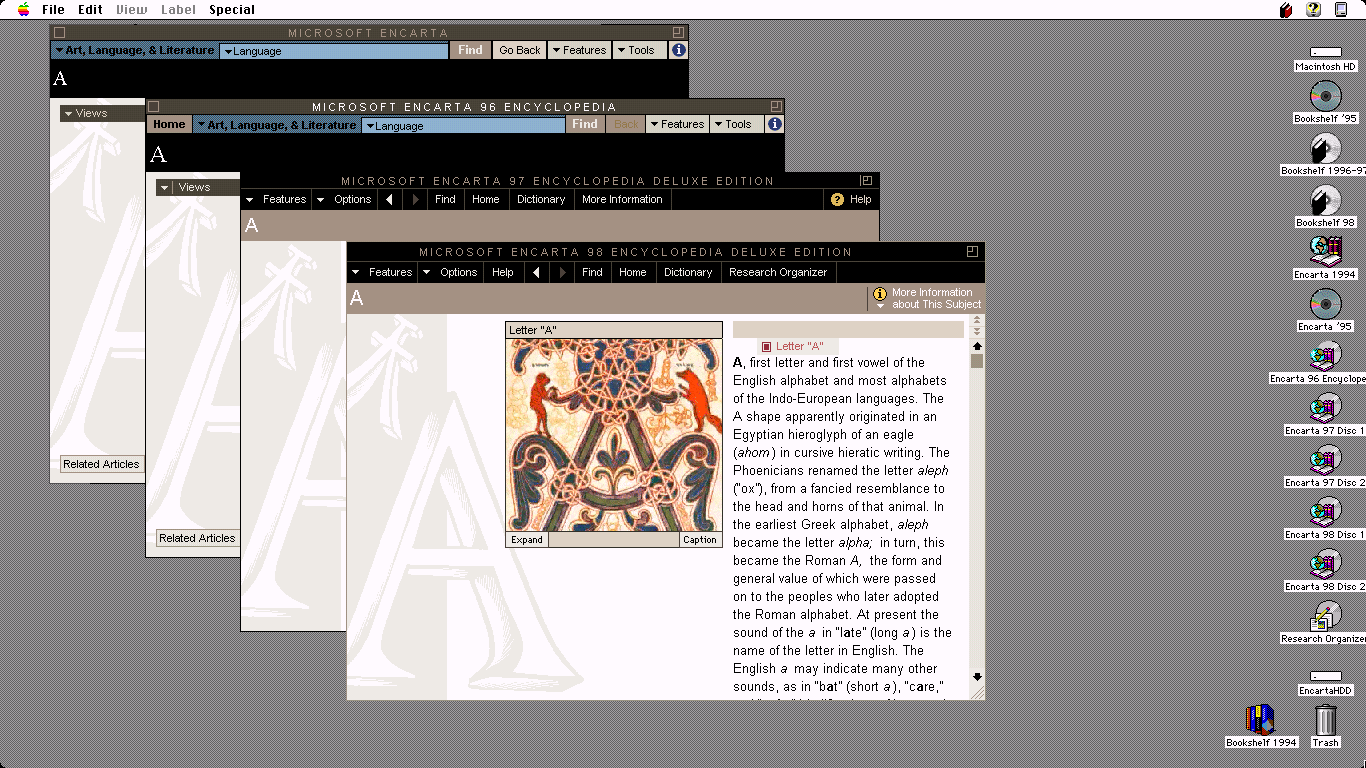Click Find in Encarta 98 toolbar
The height and width of the screenshot is (768, 1366).
point(592,272)
